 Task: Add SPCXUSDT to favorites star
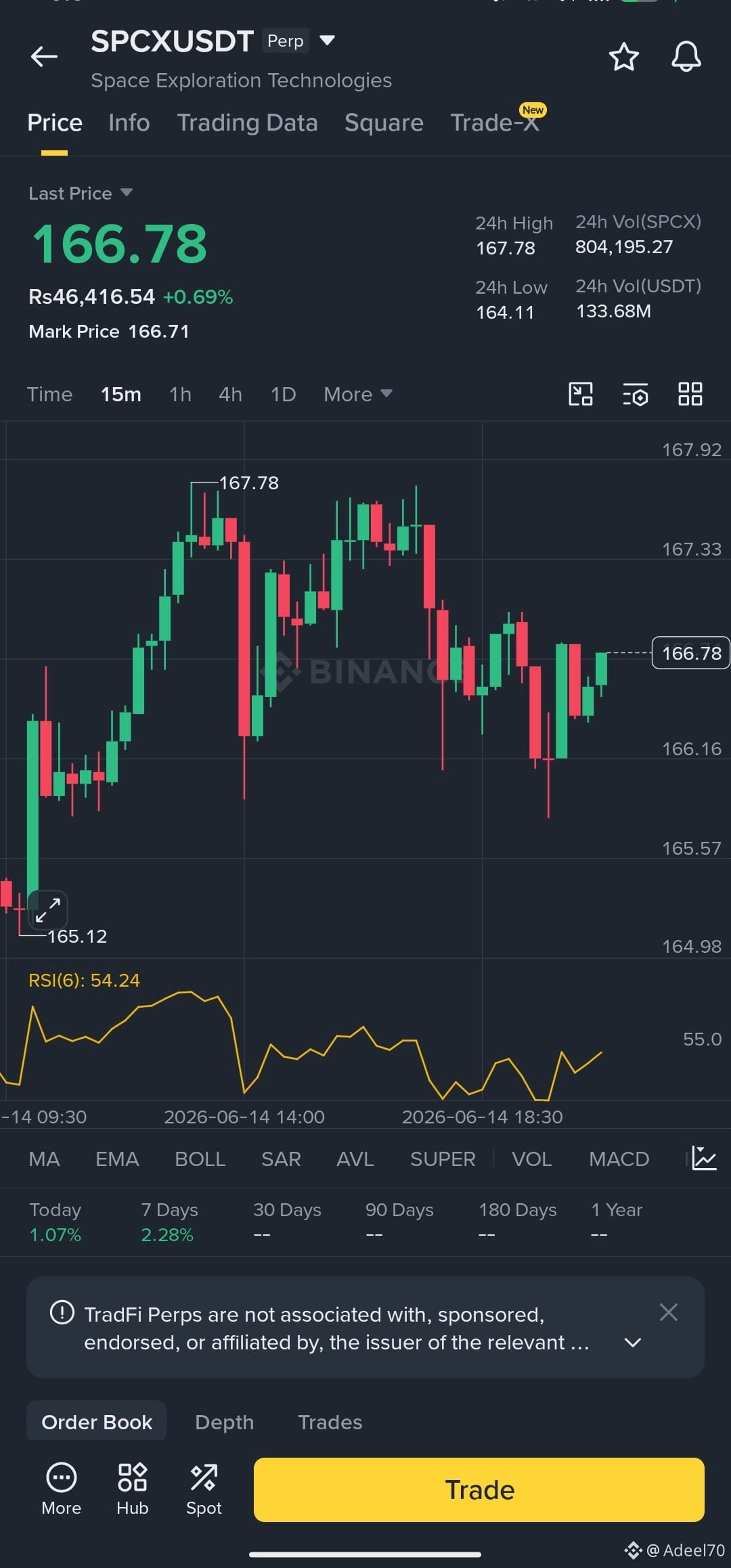tap(623, 57)
